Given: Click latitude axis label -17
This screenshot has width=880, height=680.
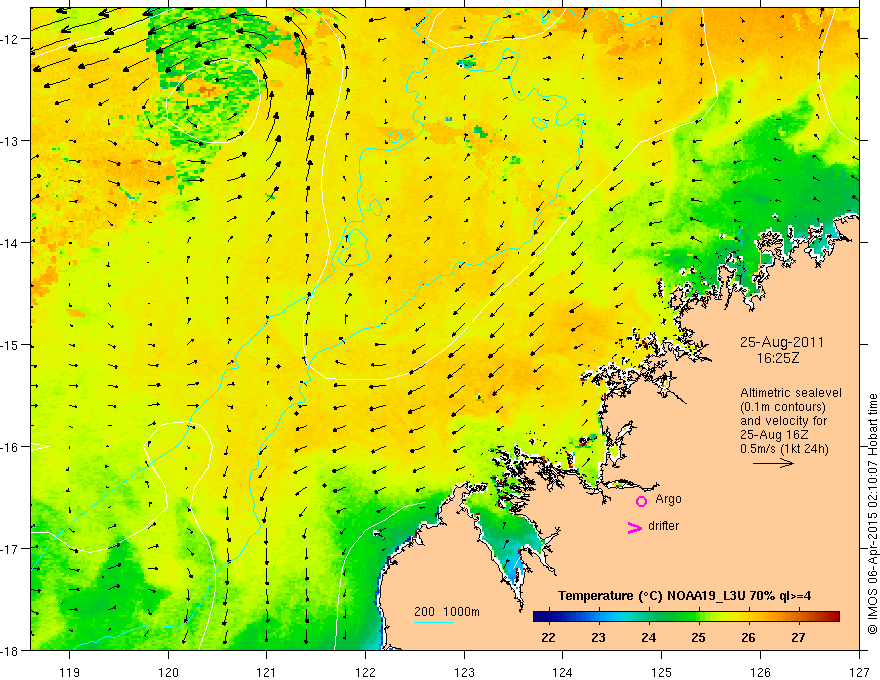Looking at the screenshot, I should click(x=11, y=549).
